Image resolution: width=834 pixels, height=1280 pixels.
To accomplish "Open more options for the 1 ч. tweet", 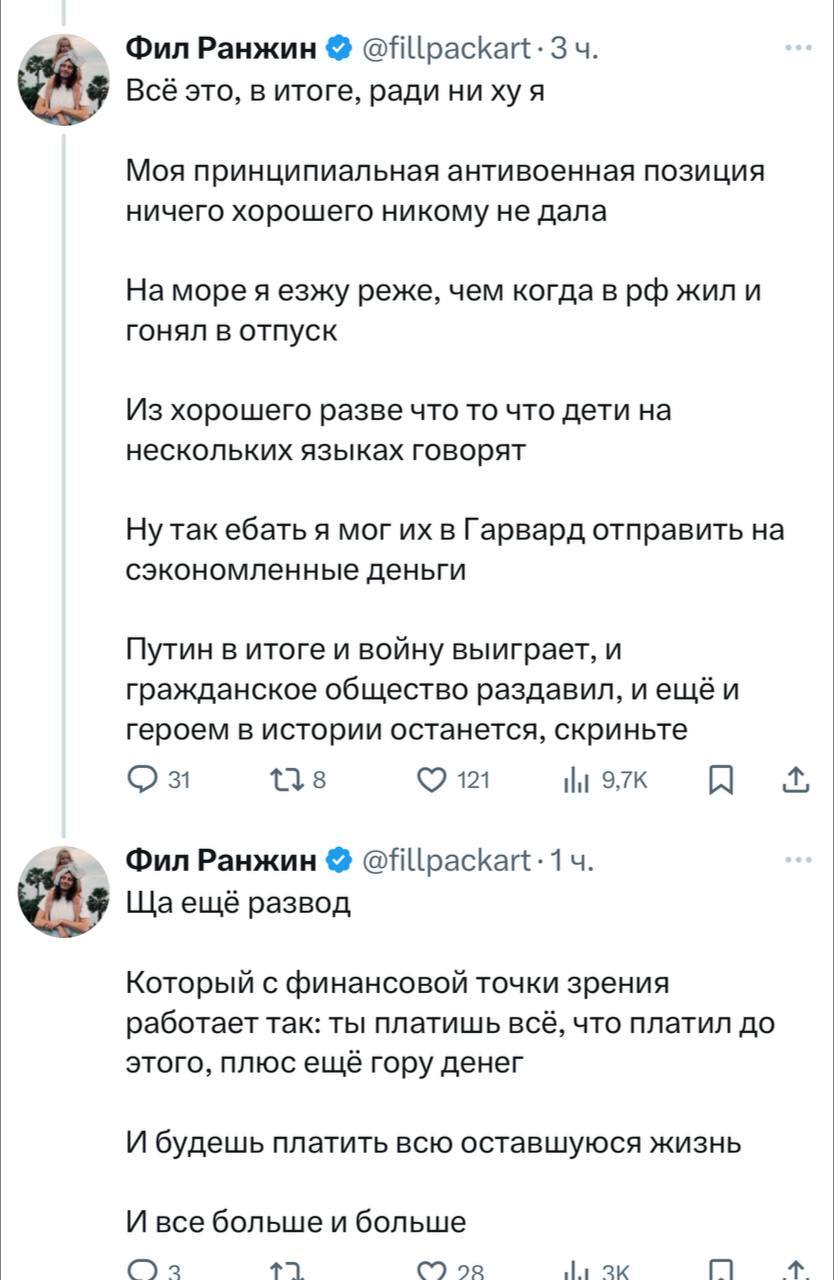I will (798, 859).
